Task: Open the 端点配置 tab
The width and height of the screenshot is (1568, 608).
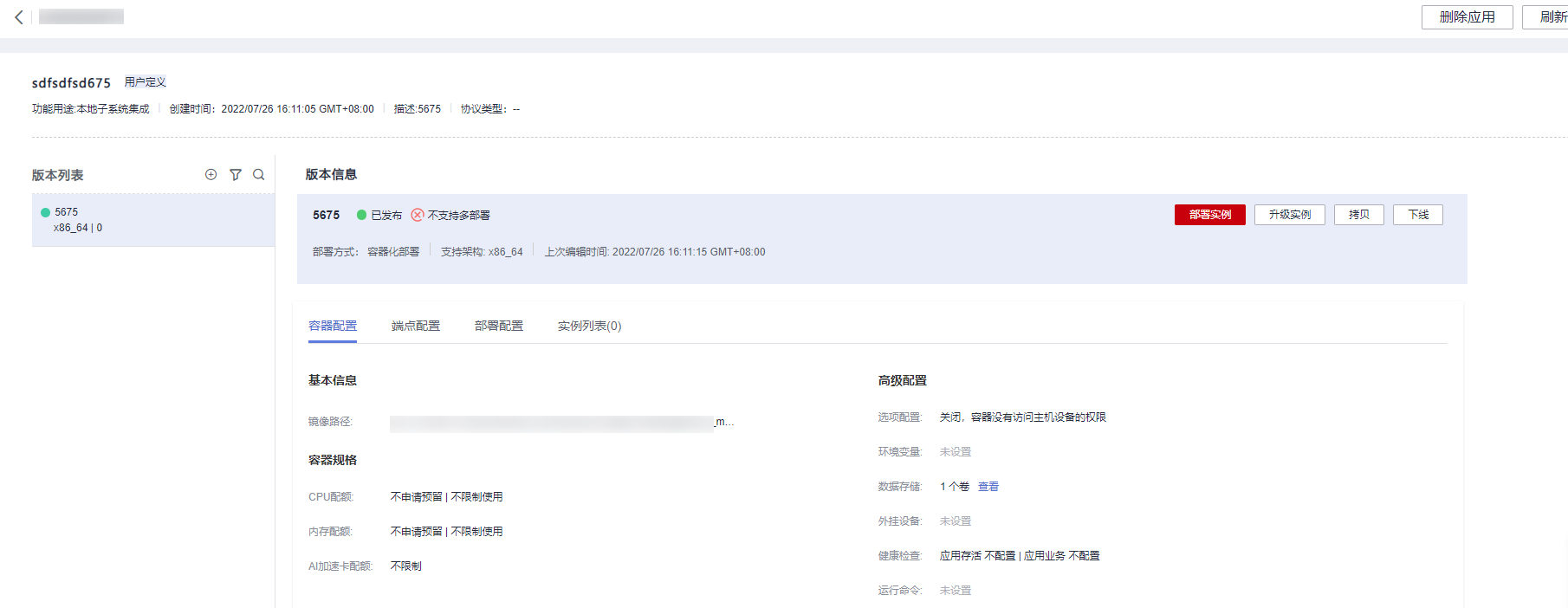Action: (x=415, y=326)
